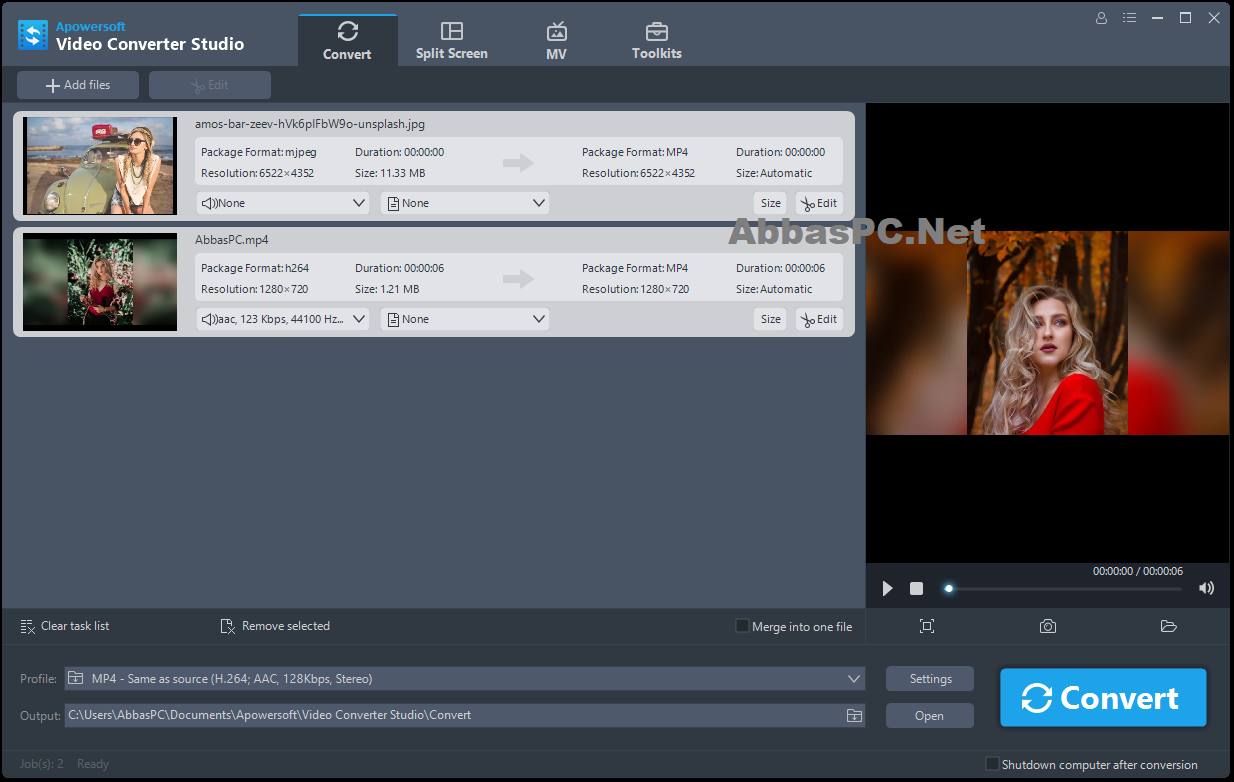Enter full screen preview mode
Image resolution: width=1234 pixels, height=782 pixels.
point(927,626)
